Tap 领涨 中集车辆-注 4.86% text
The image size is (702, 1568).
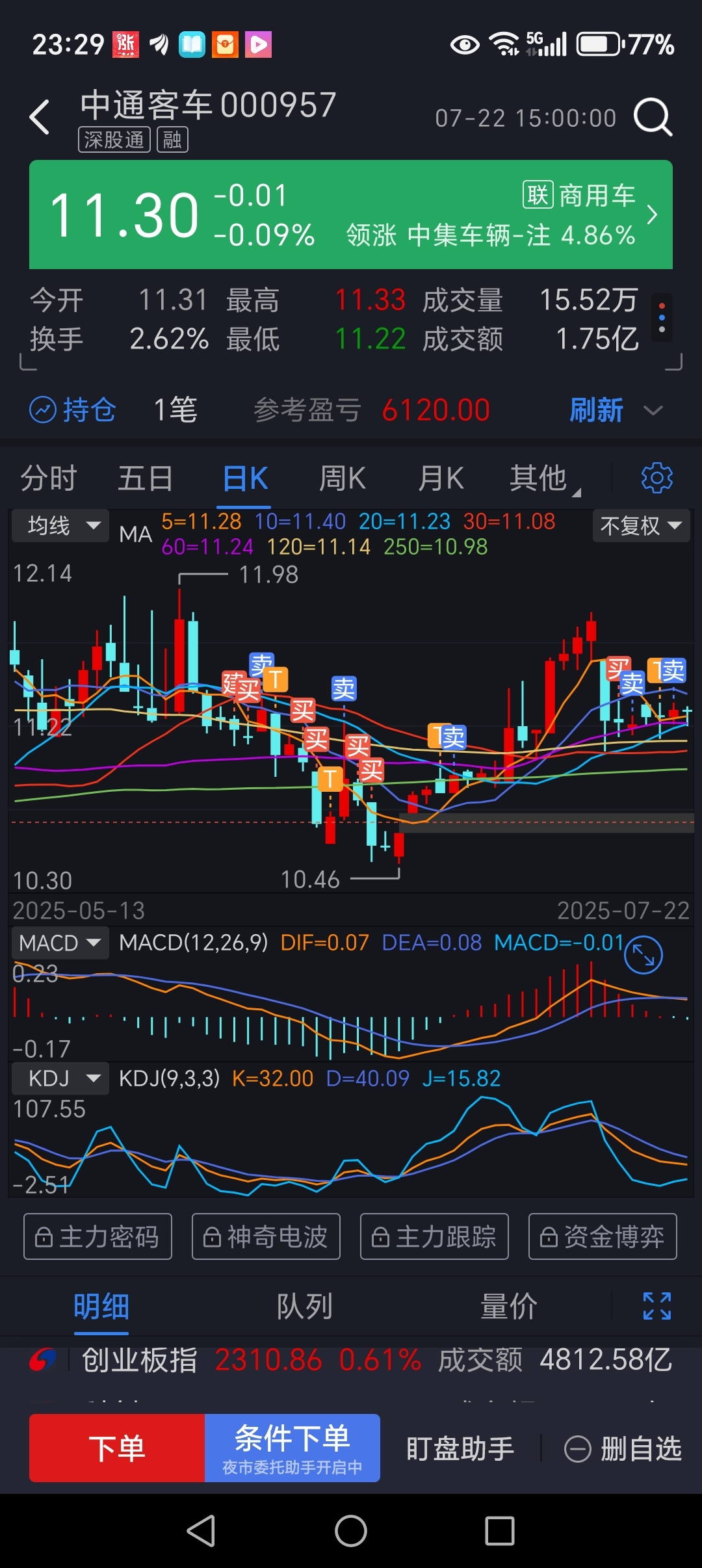[x=491, y=235]
